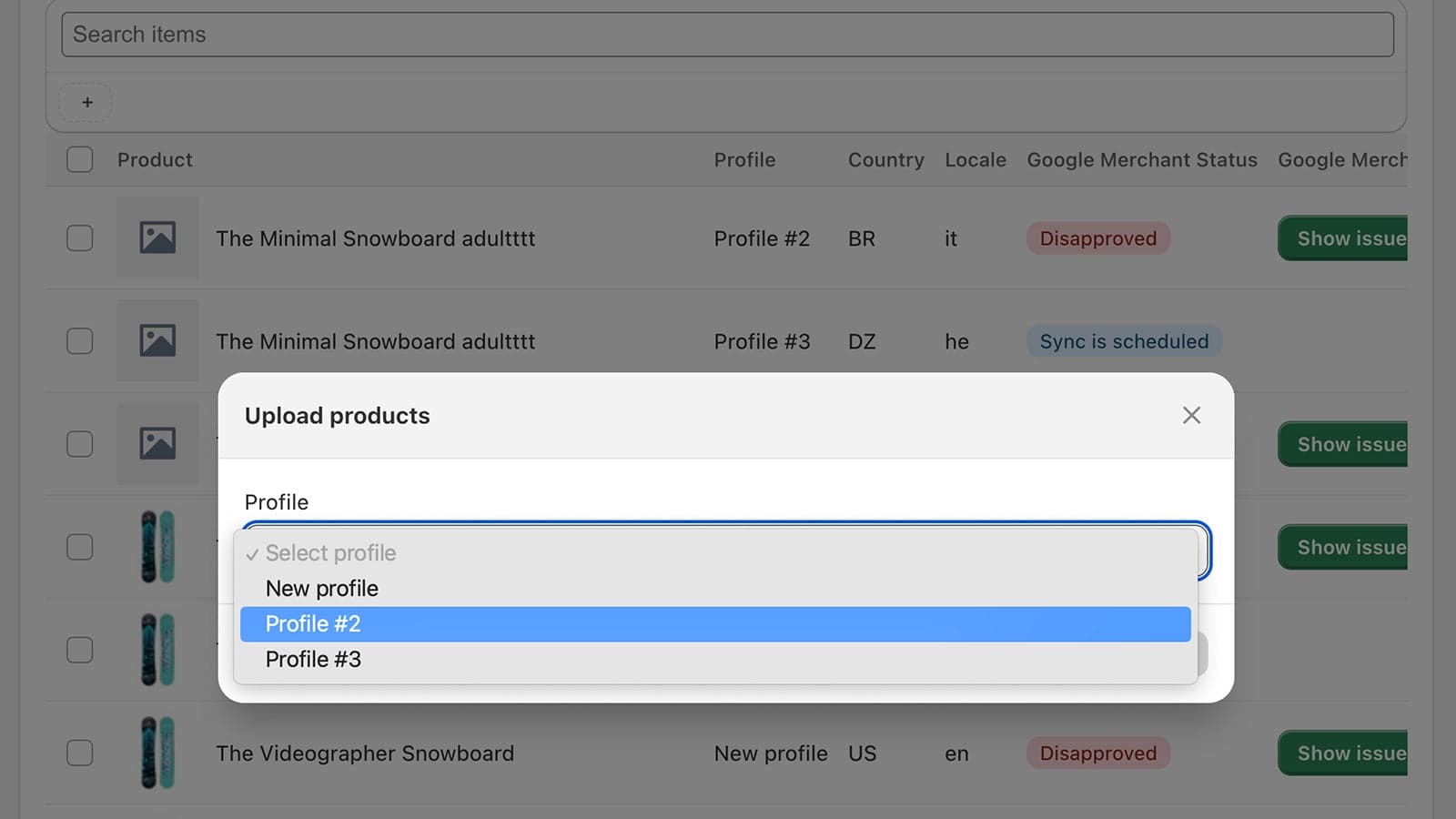The height and width of the screenshot is (819, 1456).
Task: Tick the checkbox for Profile #3 row
Action: coord(80,341)
